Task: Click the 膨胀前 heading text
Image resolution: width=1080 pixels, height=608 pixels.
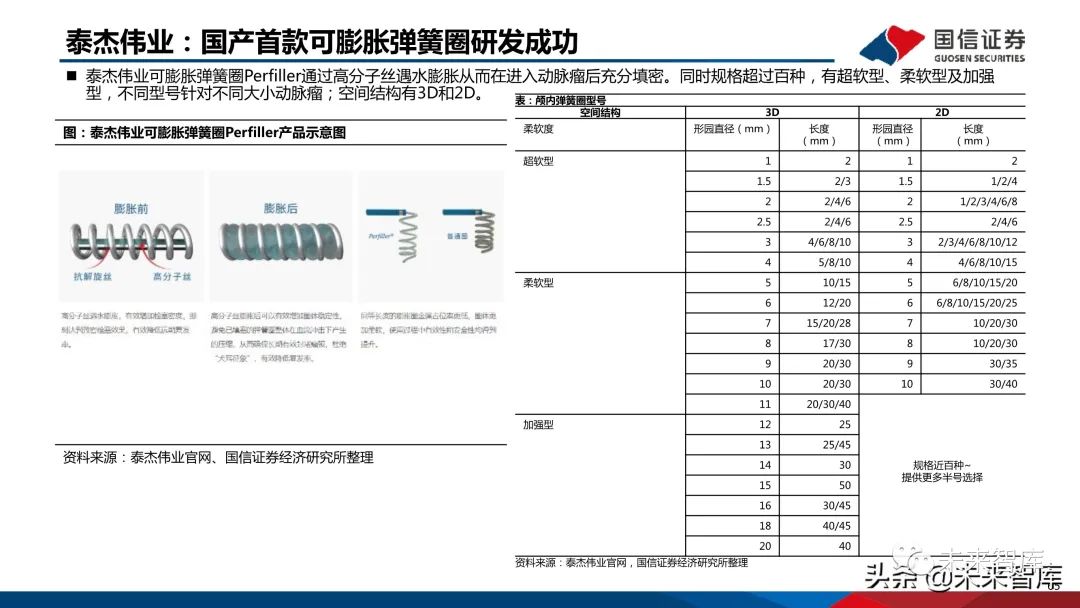Action: pyautogui.click(x=131, y=209)
